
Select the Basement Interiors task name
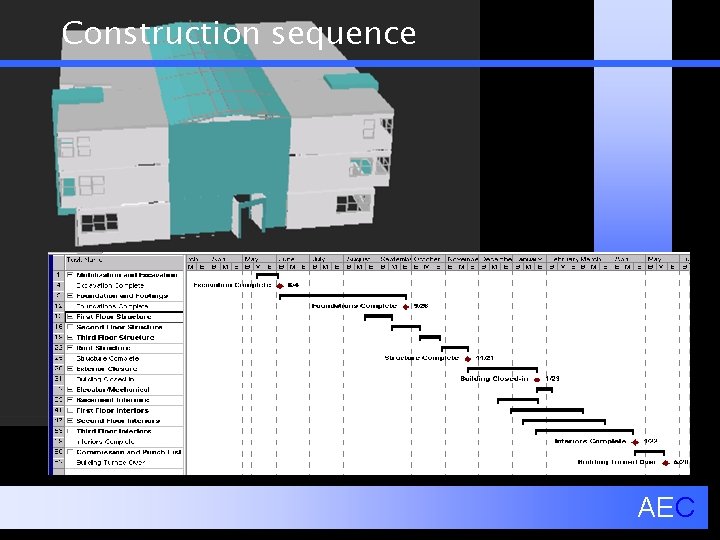pos(113,400)
